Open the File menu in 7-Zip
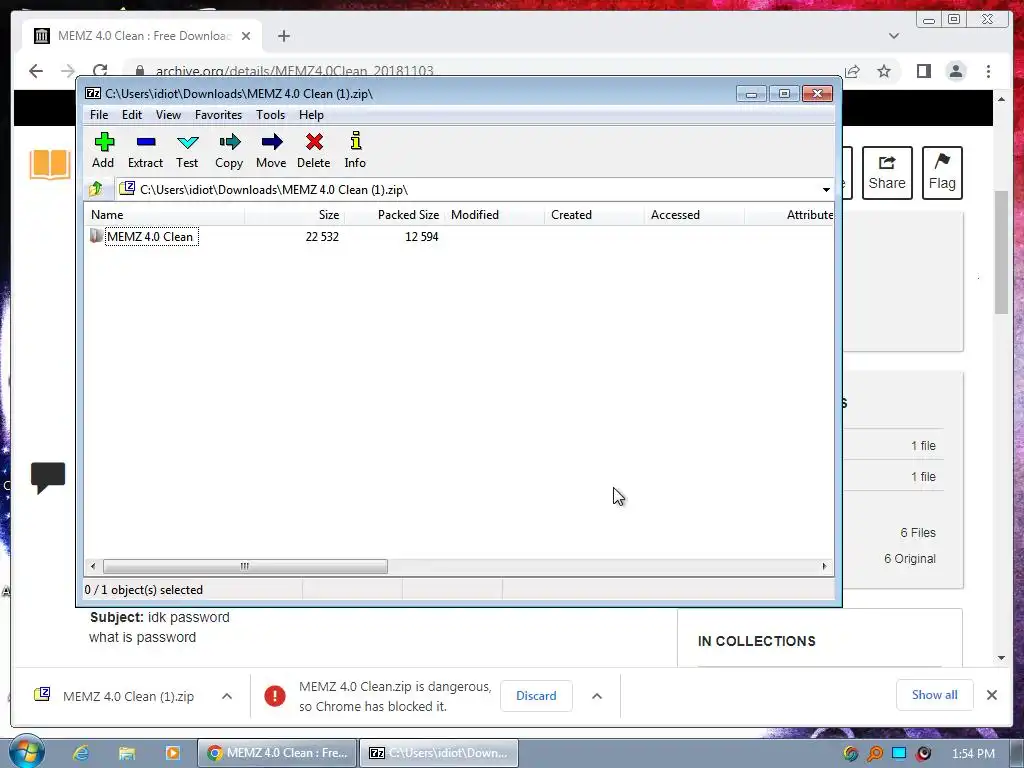The width and height of the screenshot is (1024, 768). (x=99, y=115)
